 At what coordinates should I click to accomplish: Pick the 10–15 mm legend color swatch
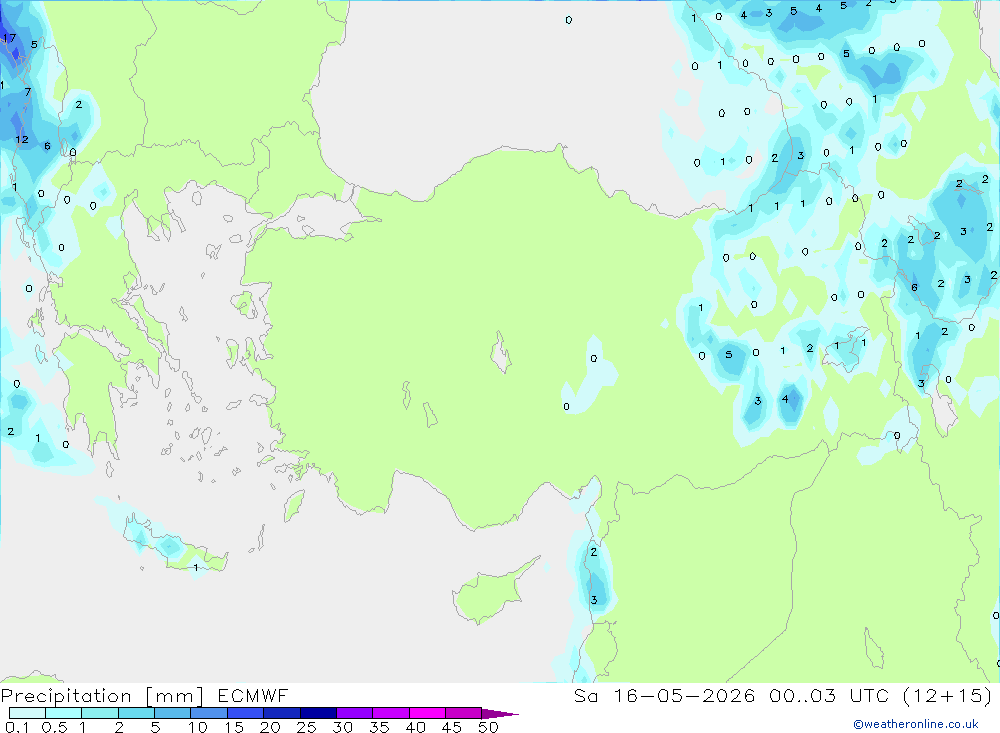tap(209, 713)
